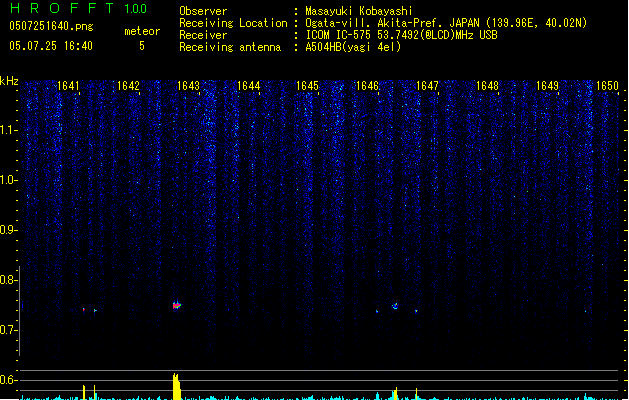Select the version number 1.0.0
629x400 pixels.
coord(136,9)
